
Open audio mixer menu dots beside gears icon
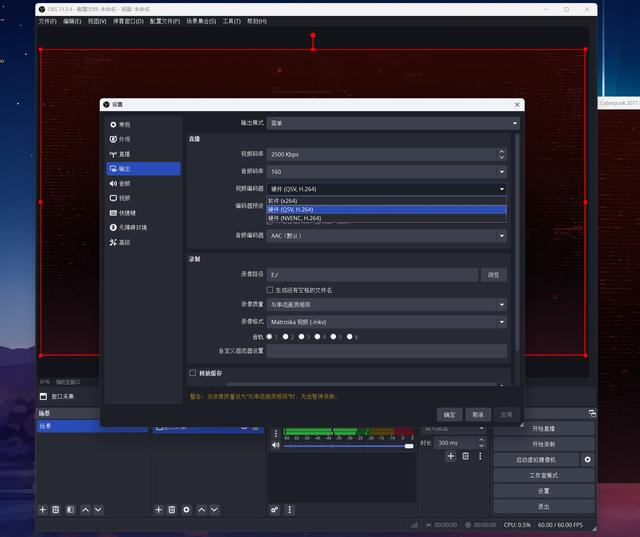[289, 510]
